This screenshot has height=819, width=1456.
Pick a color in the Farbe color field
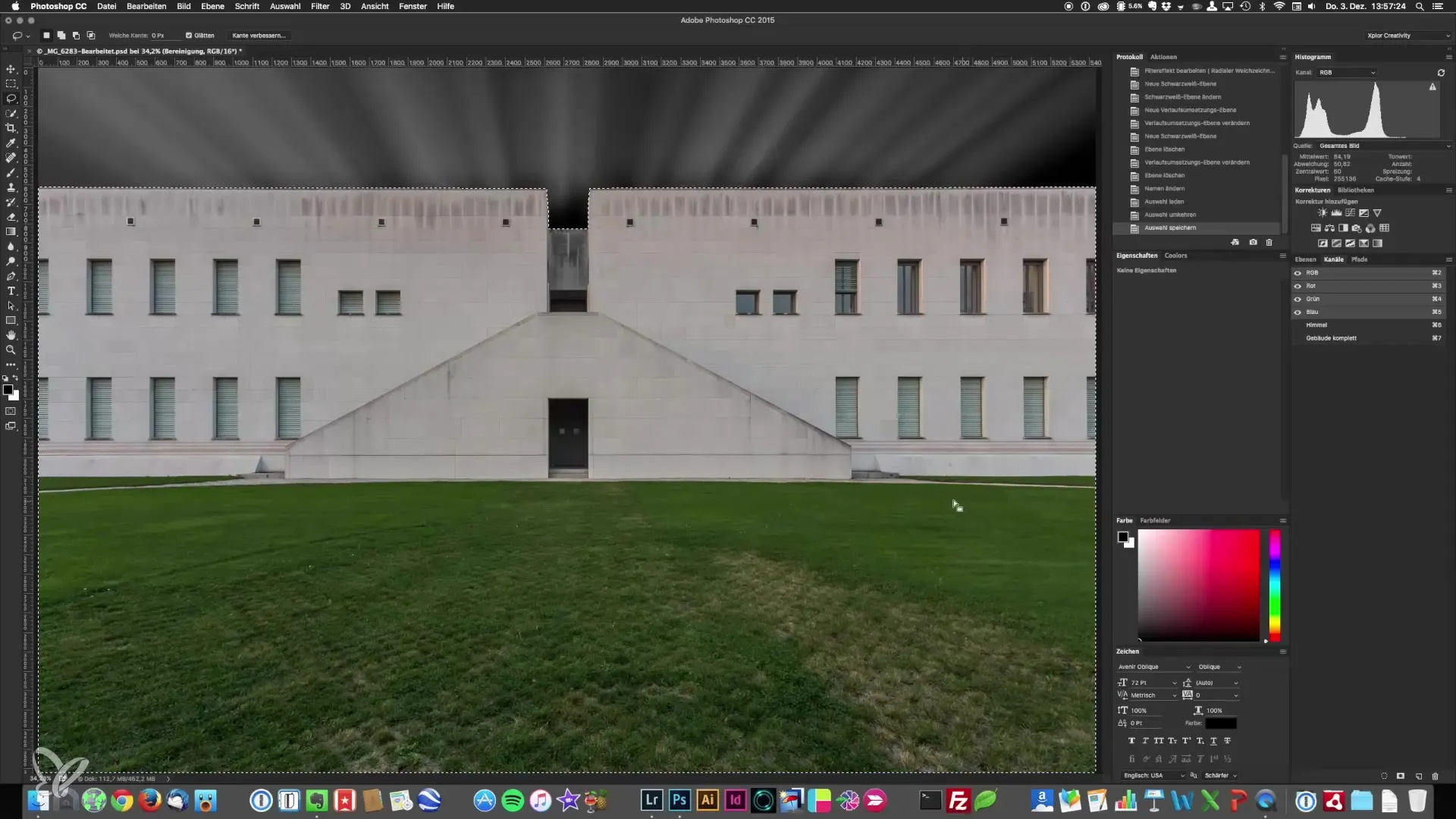[x=1198, y=585]
